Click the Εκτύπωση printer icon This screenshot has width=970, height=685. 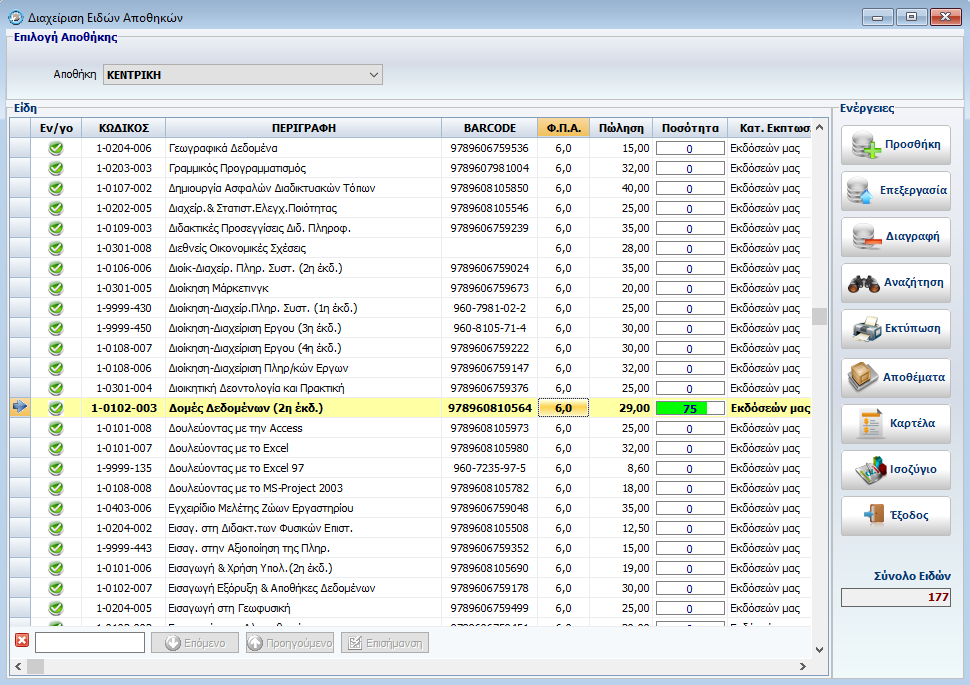click(867, 329)
